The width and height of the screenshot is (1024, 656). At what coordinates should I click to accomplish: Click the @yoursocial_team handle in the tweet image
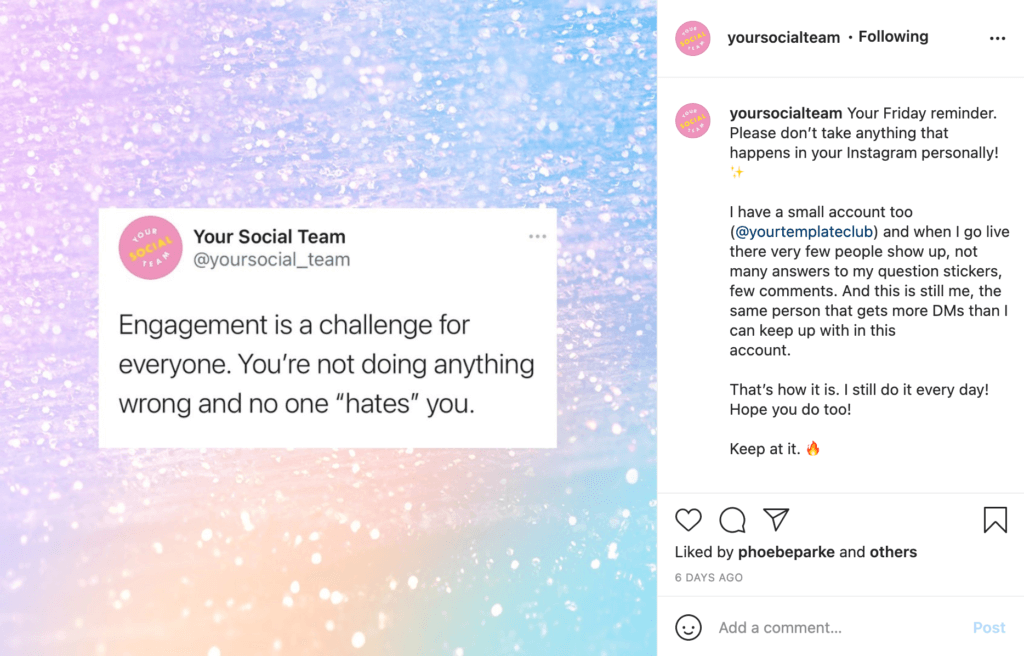(x=272, y=259)
